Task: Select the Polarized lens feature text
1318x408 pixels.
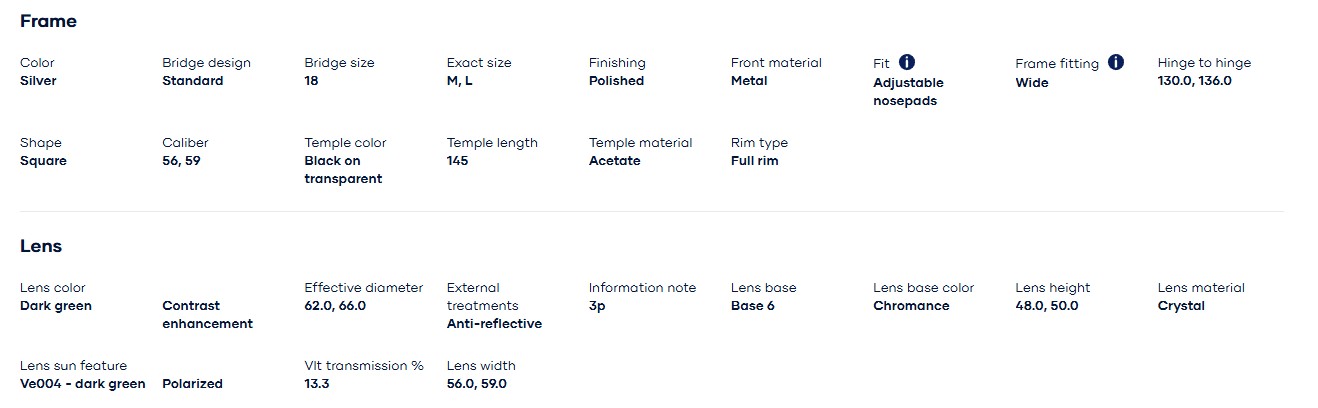Action: [x=192, y=384]
